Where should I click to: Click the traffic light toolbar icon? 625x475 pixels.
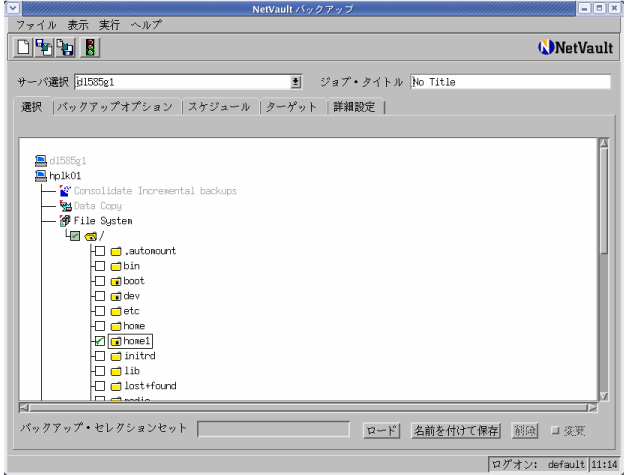click(90, 48)
